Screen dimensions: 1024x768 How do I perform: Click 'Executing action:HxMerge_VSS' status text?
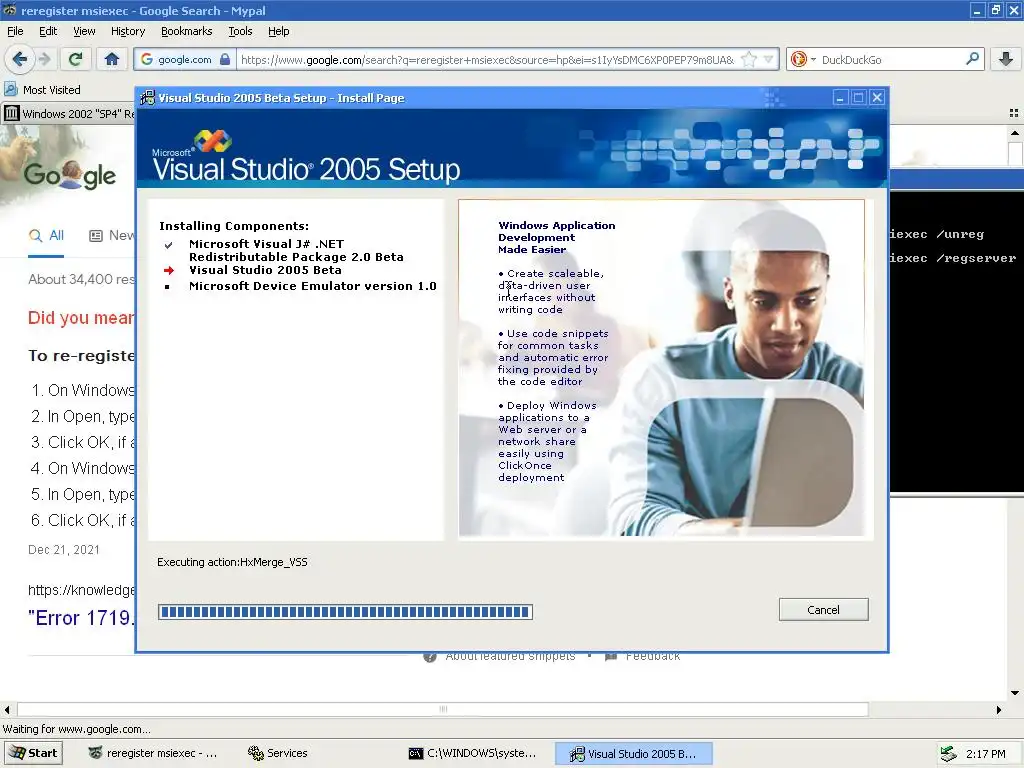(232, 562)
